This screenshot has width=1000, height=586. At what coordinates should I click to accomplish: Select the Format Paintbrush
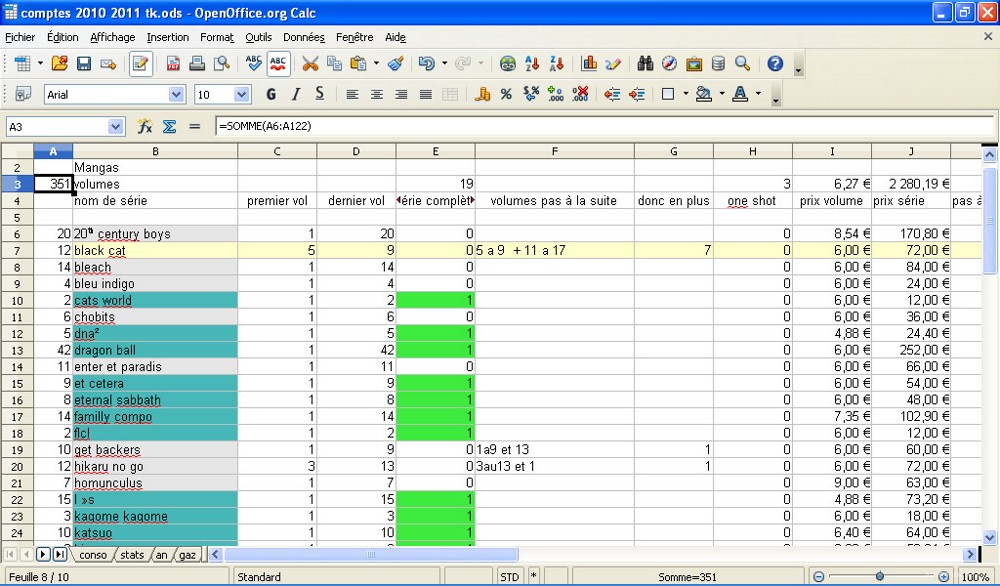pyautogui.click(x=395, y=64)
